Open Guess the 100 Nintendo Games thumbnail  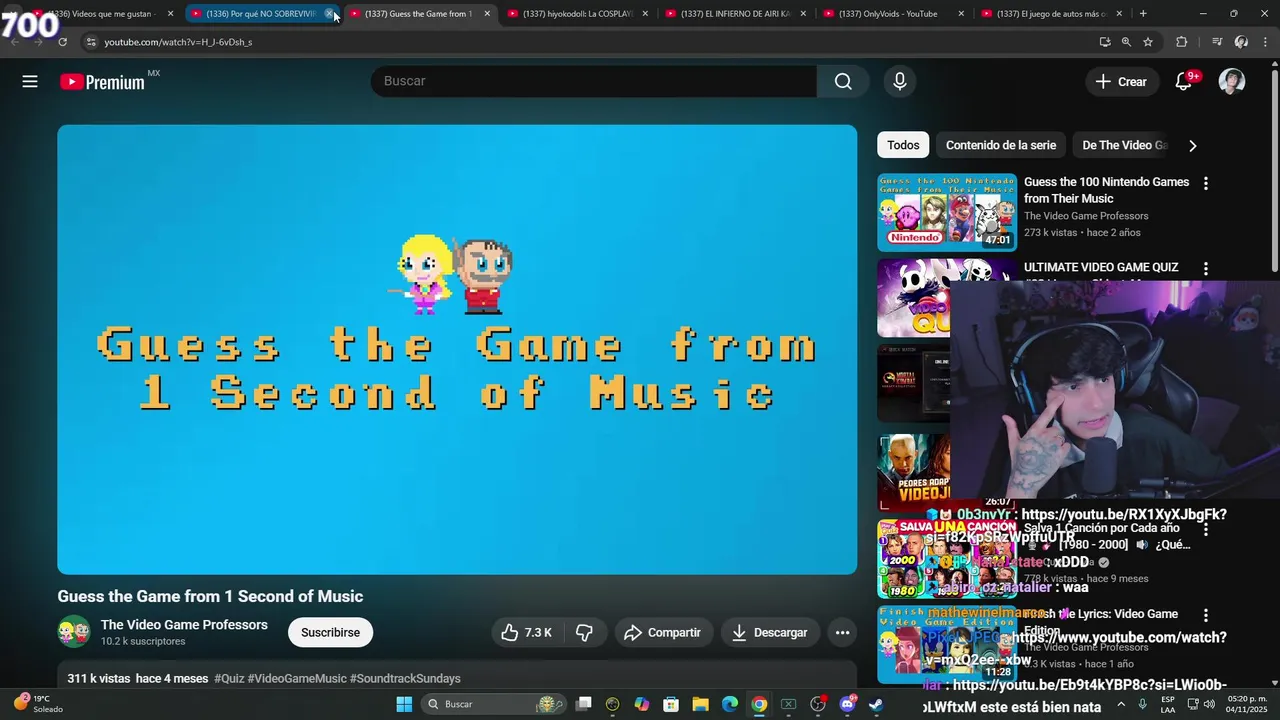pos(947,212)
